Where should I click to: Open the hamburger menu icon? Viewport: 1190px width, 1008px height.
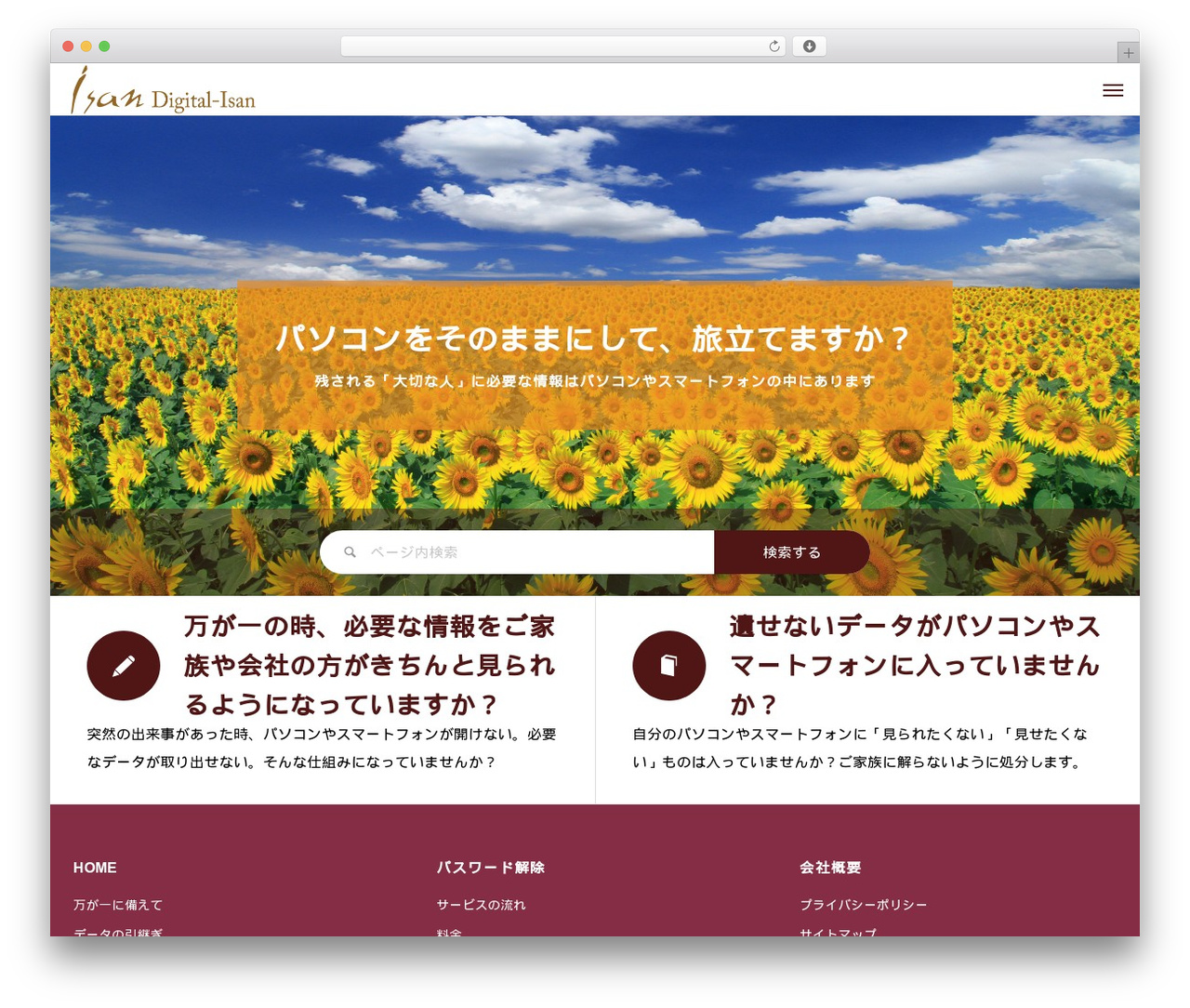(1113, 90)
